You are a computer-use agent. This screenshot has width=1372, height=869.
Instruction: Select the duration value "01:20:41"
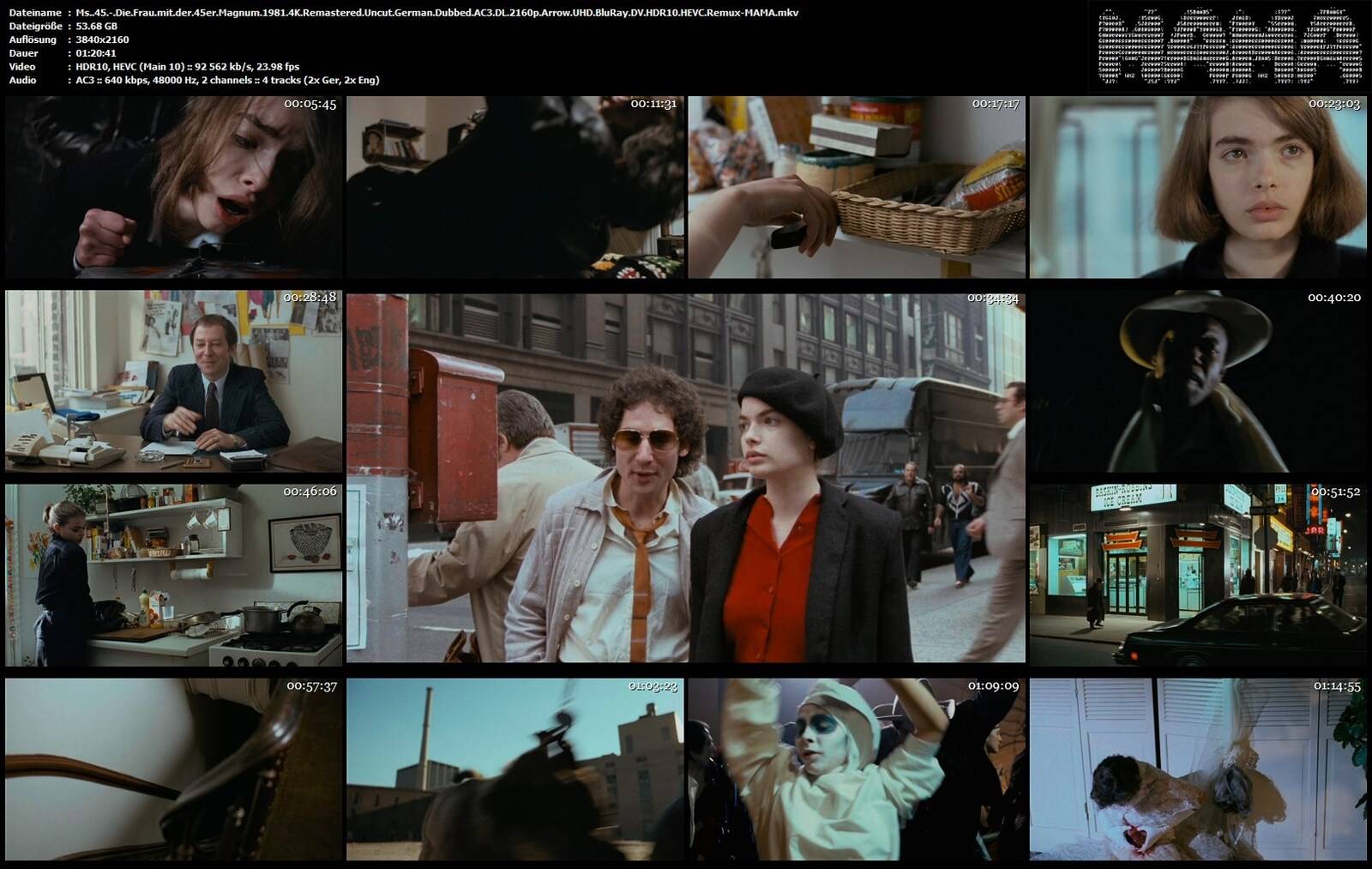coord(96,53)
